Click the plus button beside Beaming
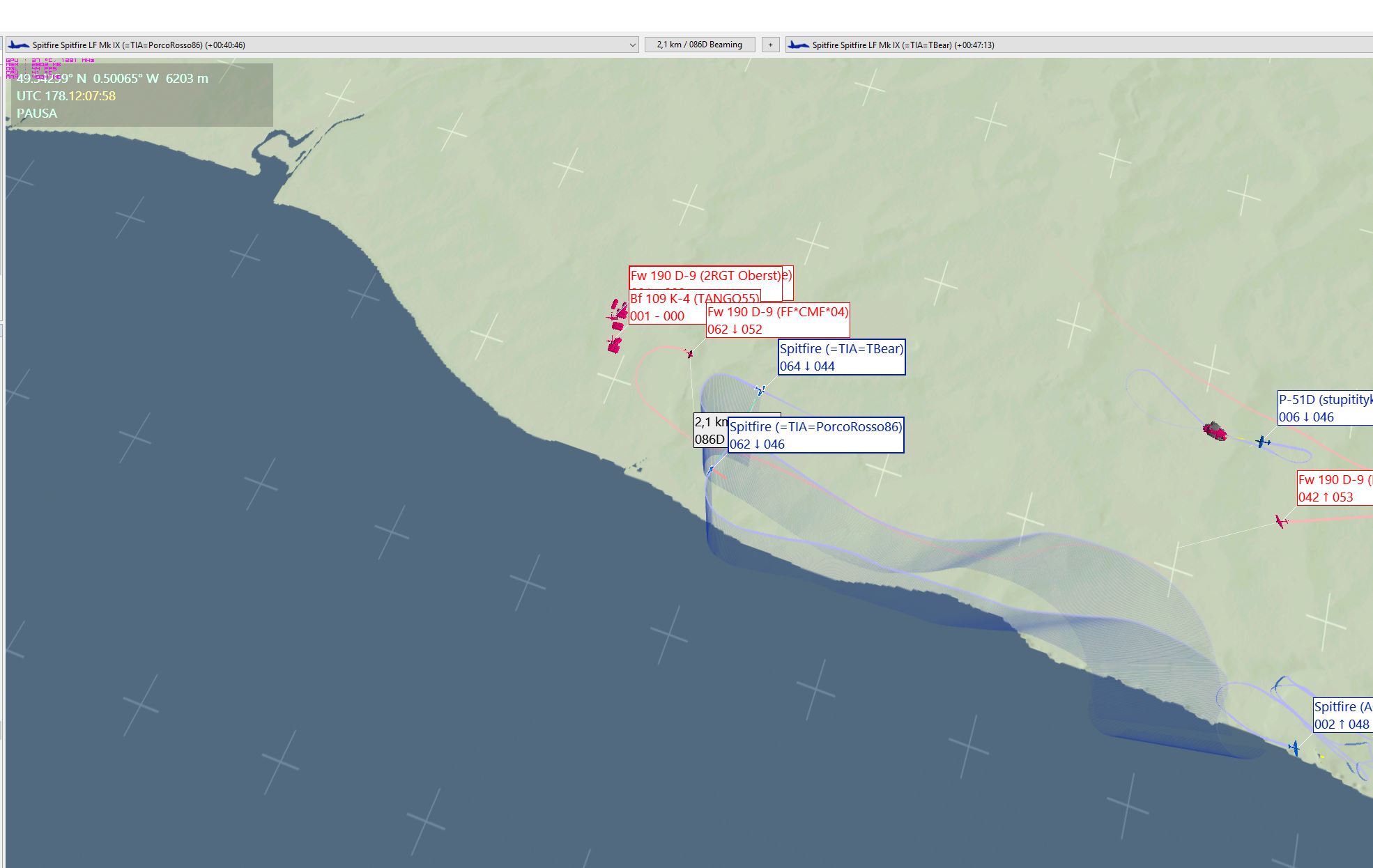1373x868 pixels. (x=770, y=45)
